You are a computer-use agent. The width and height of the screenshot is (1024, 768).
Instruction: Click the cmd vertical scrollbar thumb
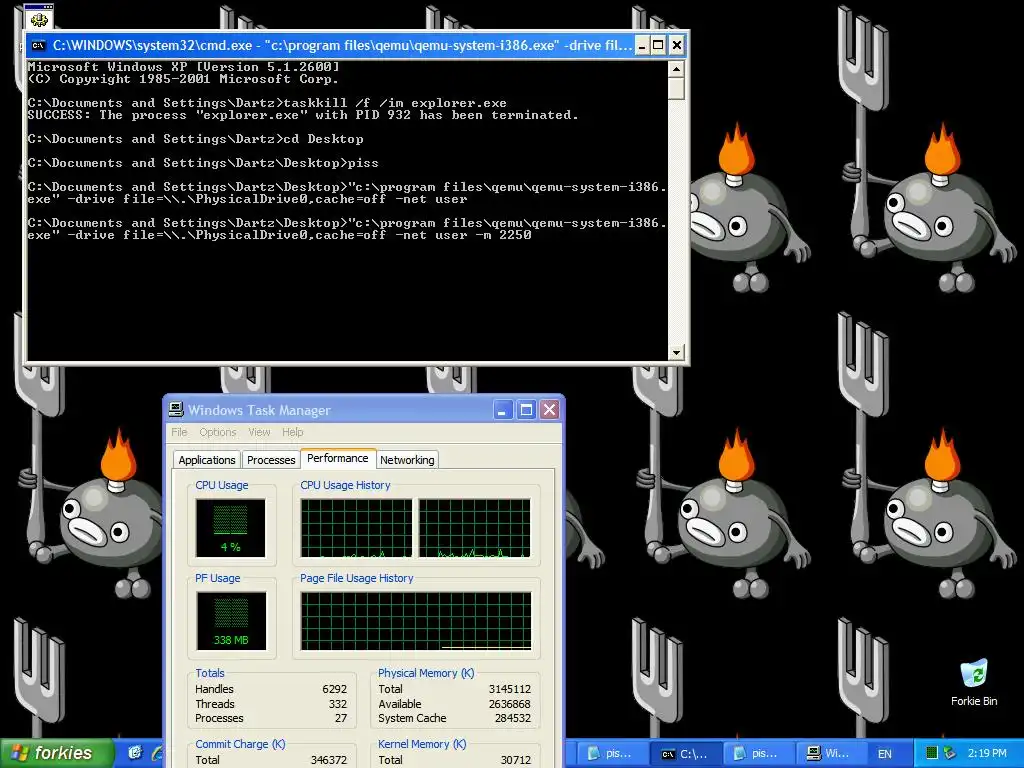coord(677,88)
